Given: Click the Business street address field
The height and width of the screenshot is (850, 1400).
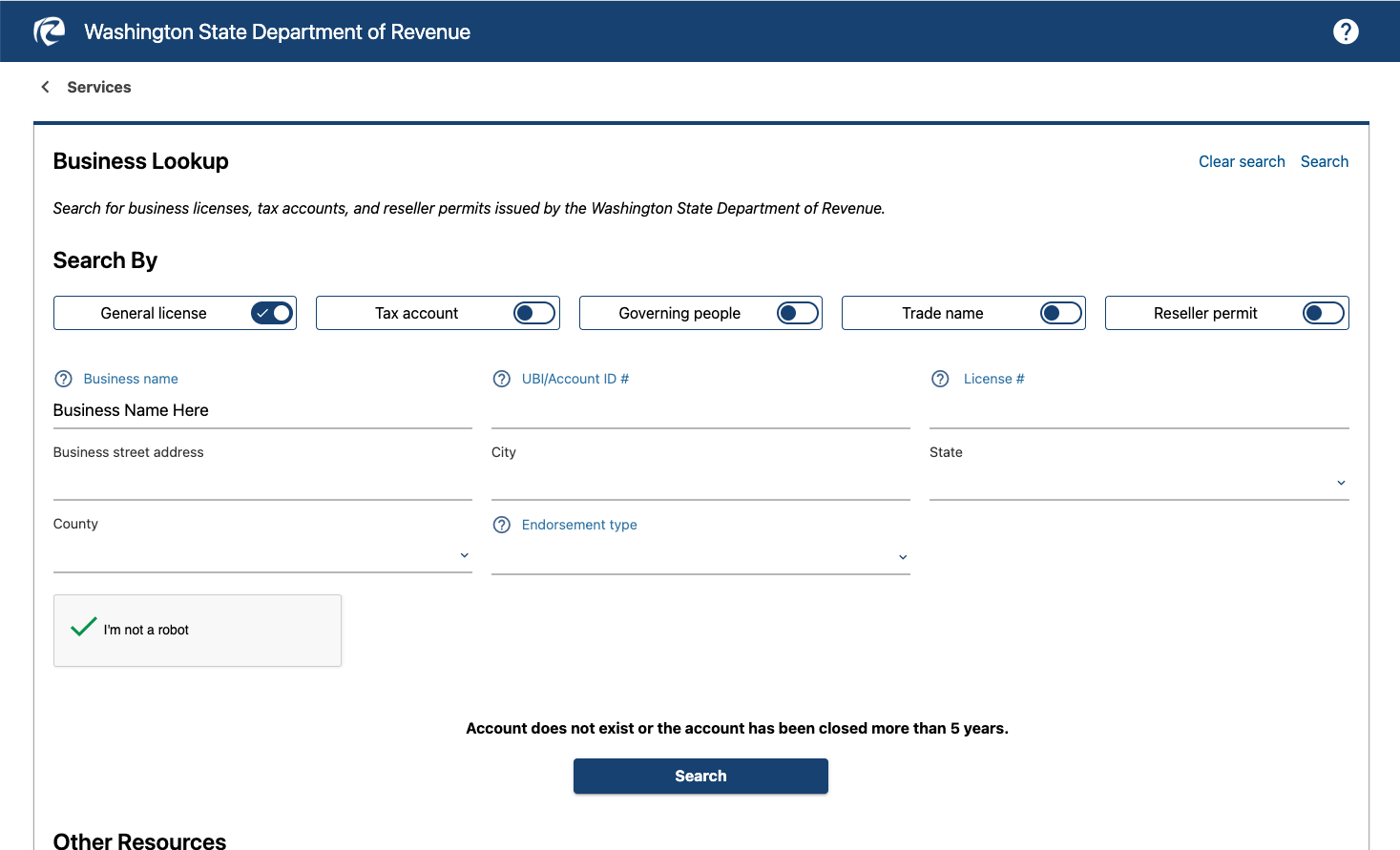Looking at the screenshot, I should pyautogui.click(x=262, y=482).
